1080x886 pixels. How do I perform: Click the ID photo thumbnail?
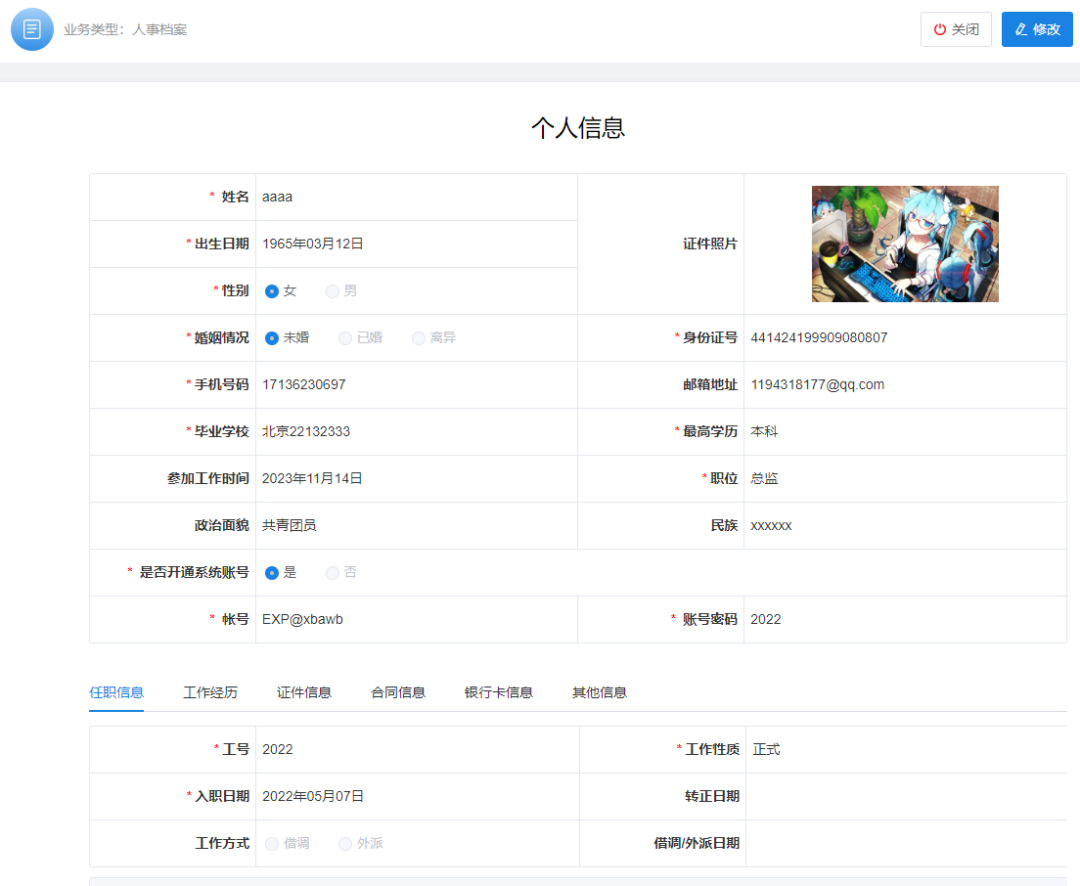tap(905, 244)
